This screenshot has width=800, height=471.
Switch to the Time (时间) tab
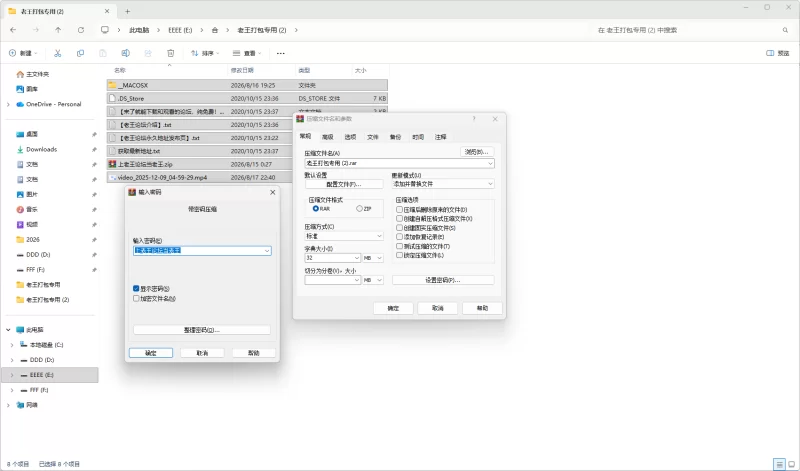pos(418,137)
